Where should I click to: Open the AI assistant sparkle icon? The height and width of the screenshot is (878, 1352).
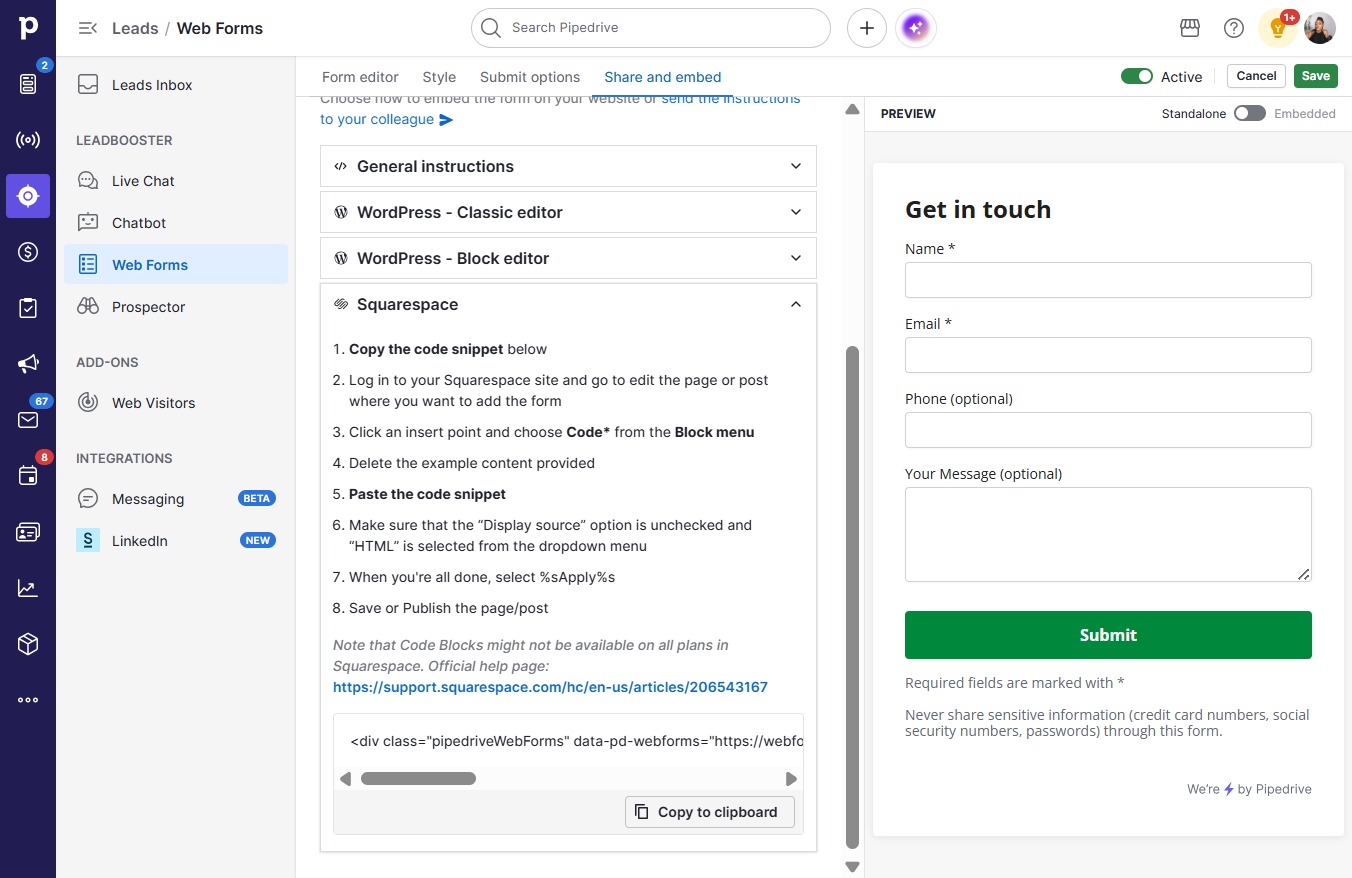tap(917, 28)
